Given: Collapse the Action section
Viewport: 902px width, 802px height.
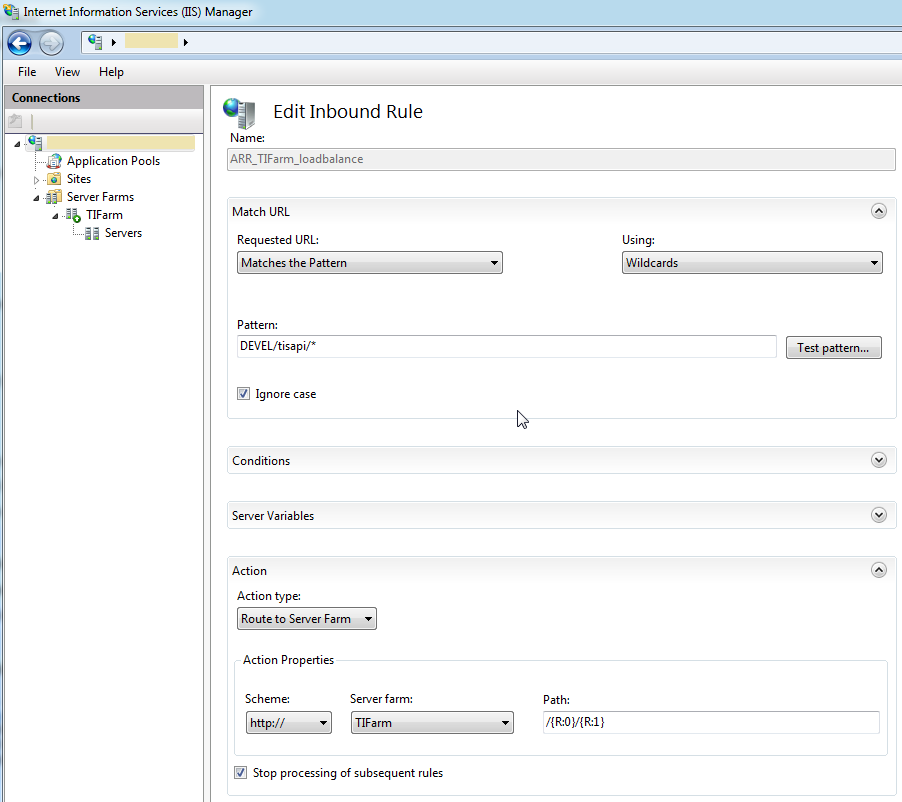Looking at the screenshot, I should tap(878, 570).
